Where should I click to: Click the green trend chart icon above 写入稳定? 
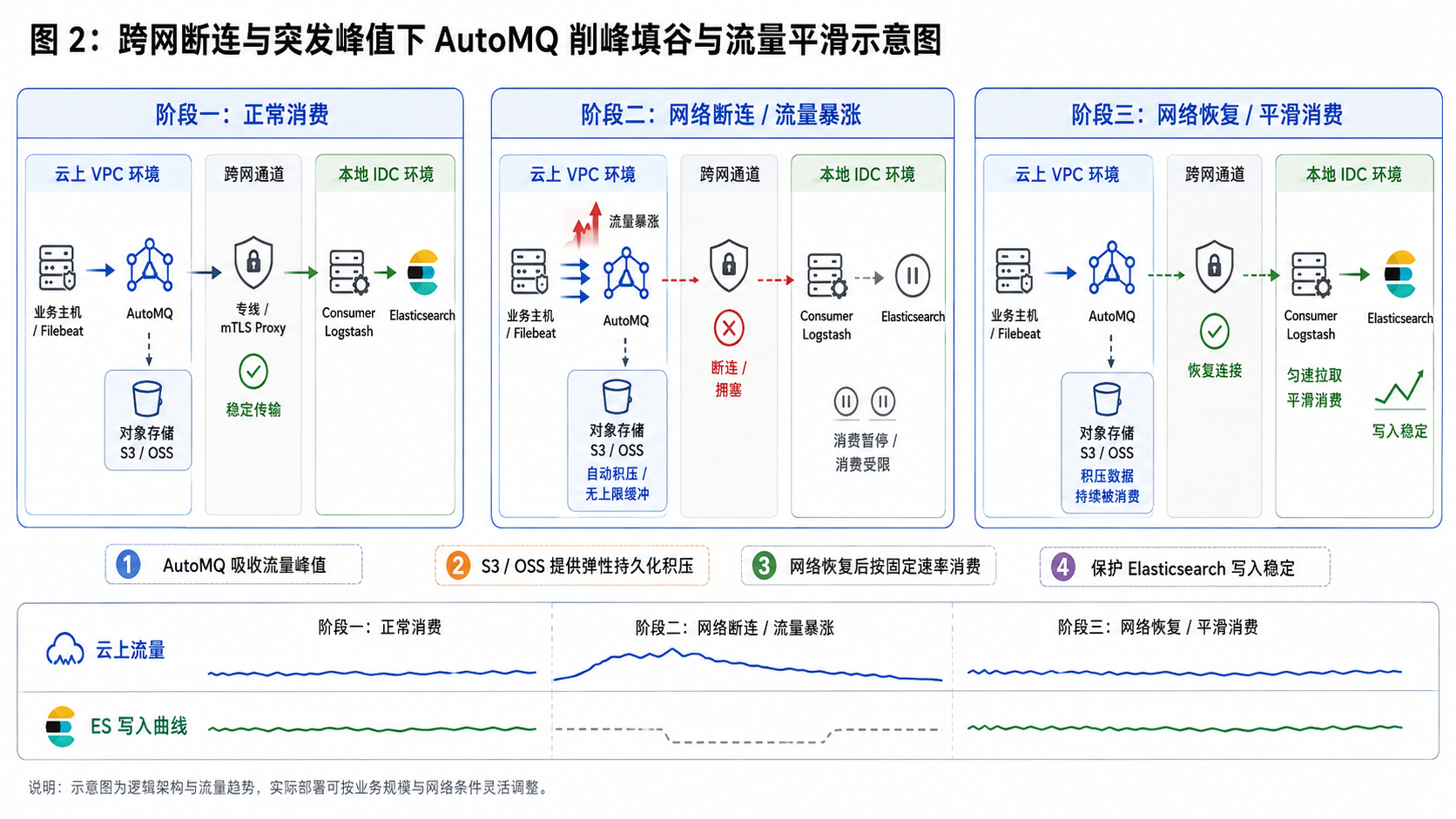pos(1399,390)
